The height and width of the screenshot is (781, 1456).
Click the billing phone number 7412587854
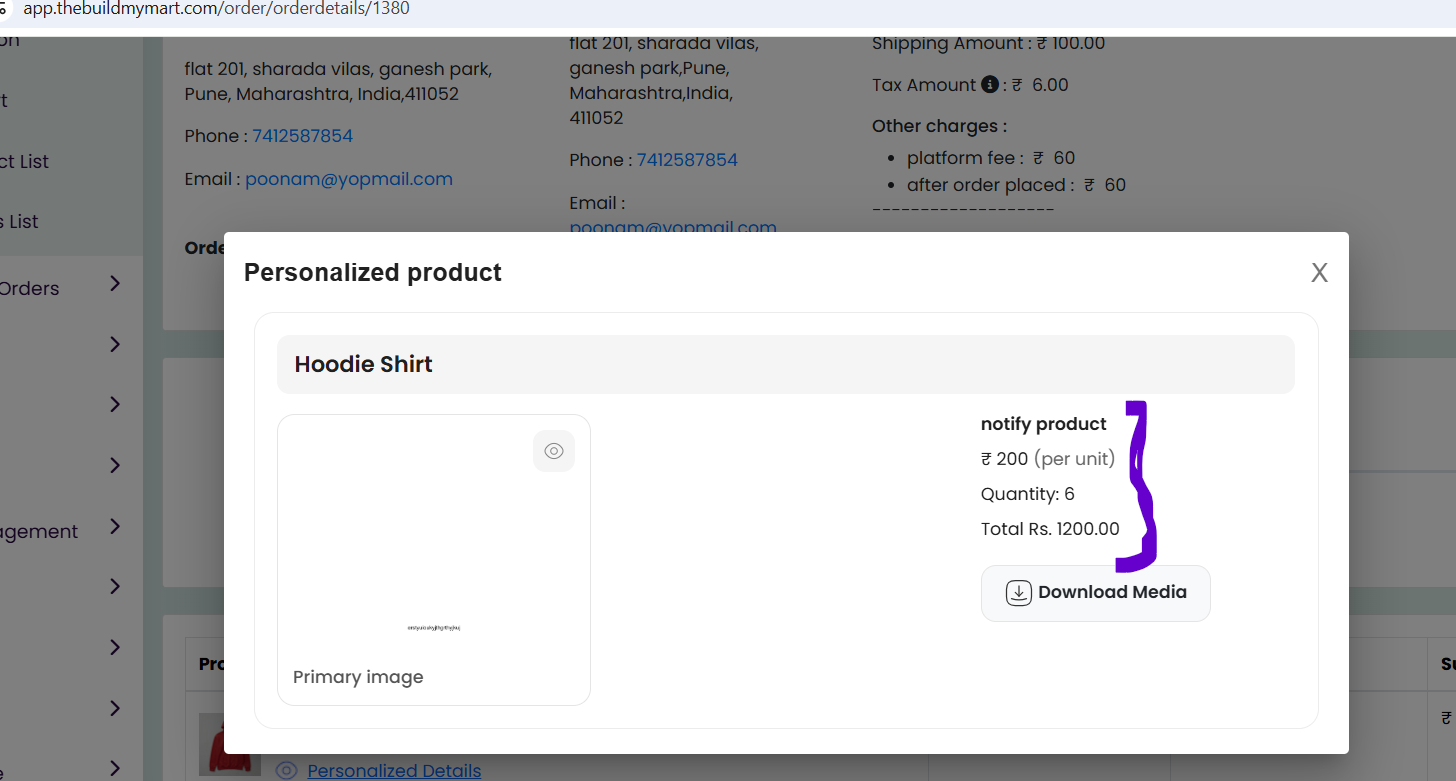point(302,136)
